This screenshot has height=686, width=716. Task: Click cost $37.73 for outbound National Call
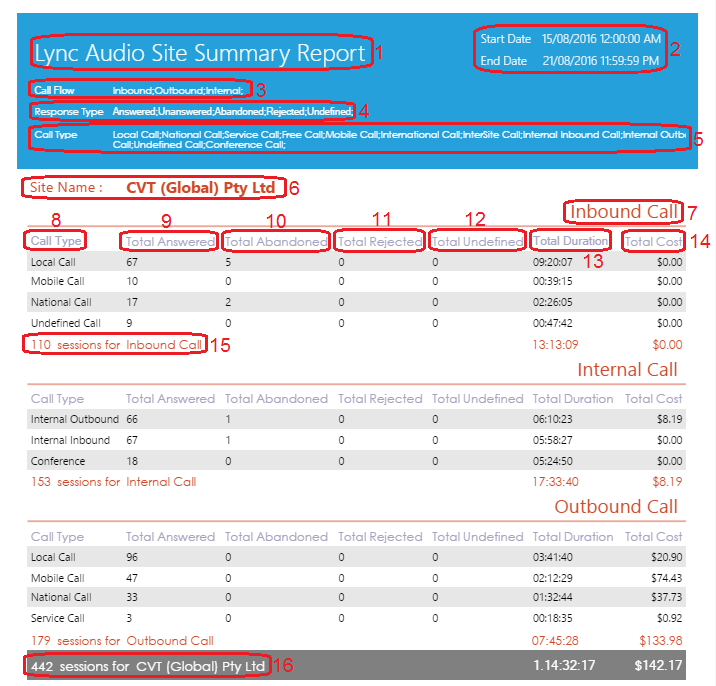pos(667,597)
